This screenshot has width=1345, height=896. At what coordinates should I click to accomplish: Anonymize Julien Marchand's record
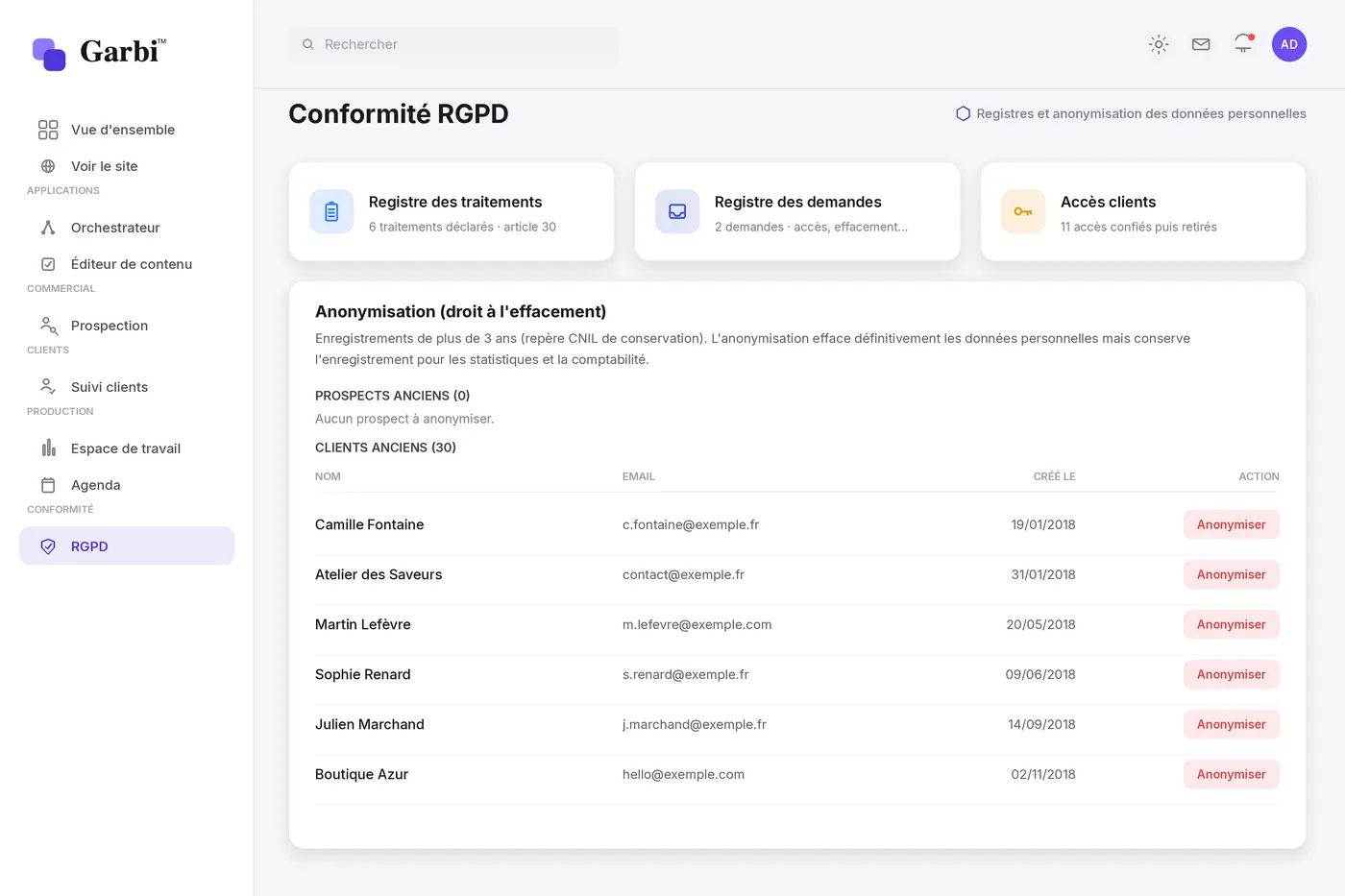1231,724
